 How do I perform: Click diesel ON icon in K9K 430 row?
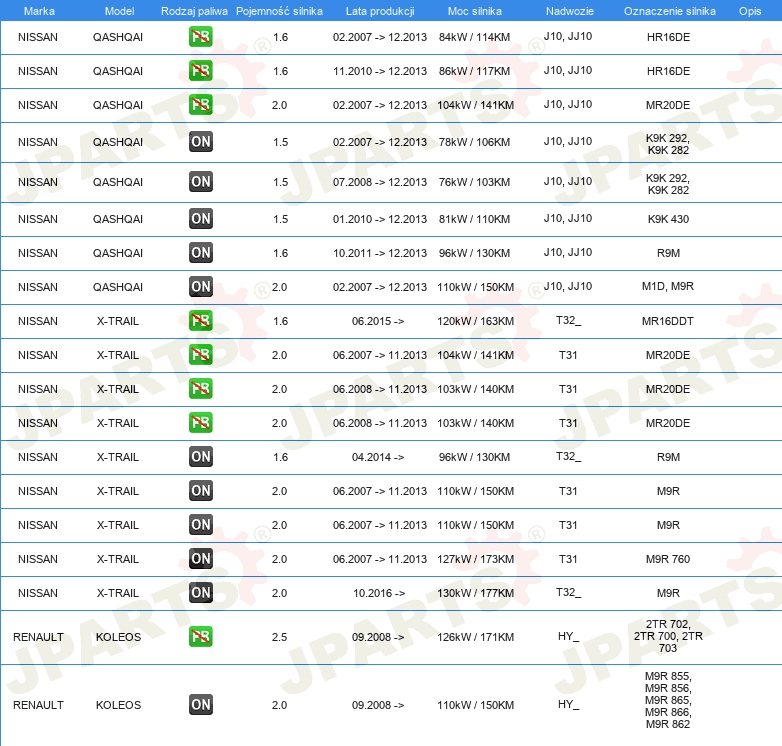(x=200, y=218)
